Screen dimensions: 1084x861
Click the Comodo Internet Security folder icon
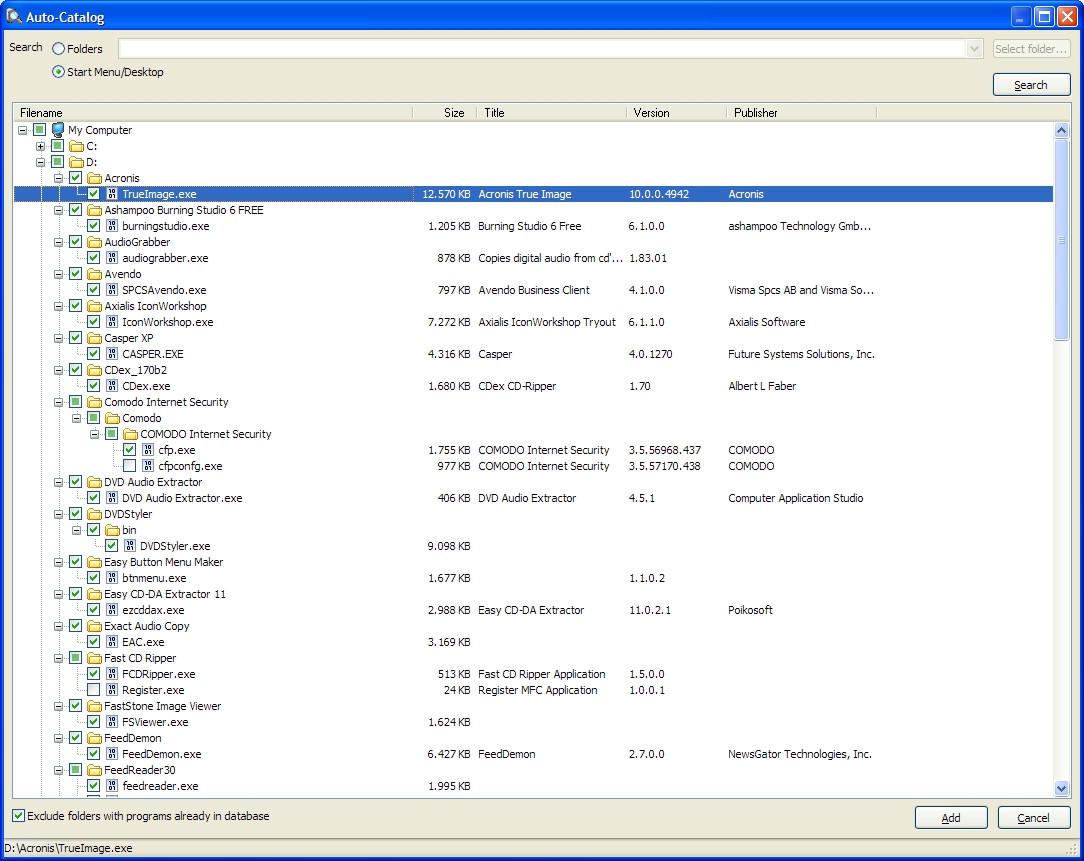click(94, 402)
